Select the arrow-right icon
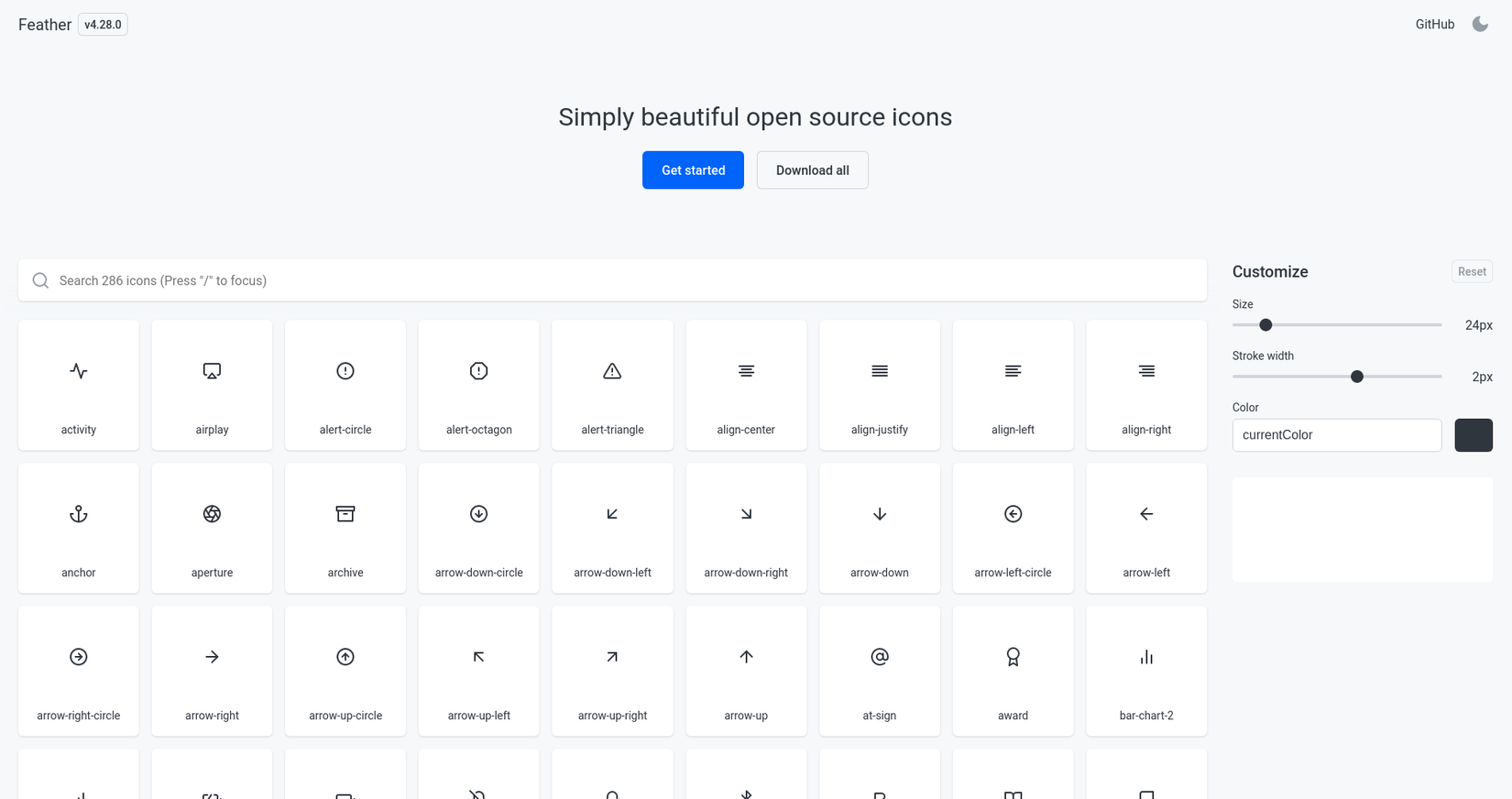This screenshot has height=799, width=1512. [212, 671]
